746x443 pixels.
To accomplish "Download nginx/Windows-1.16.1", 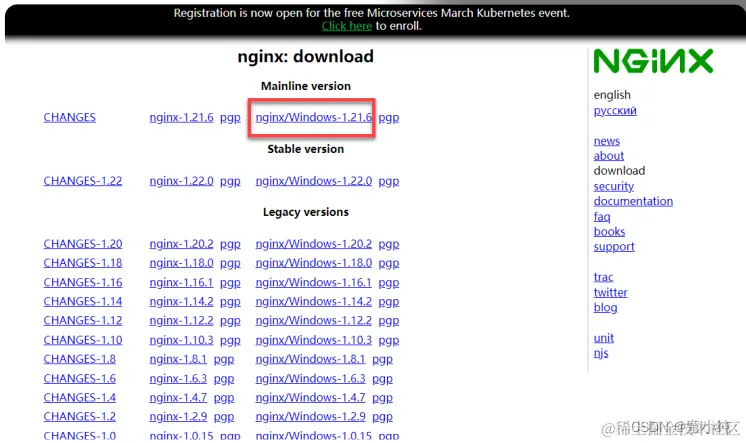I will (x=314, y=282).
